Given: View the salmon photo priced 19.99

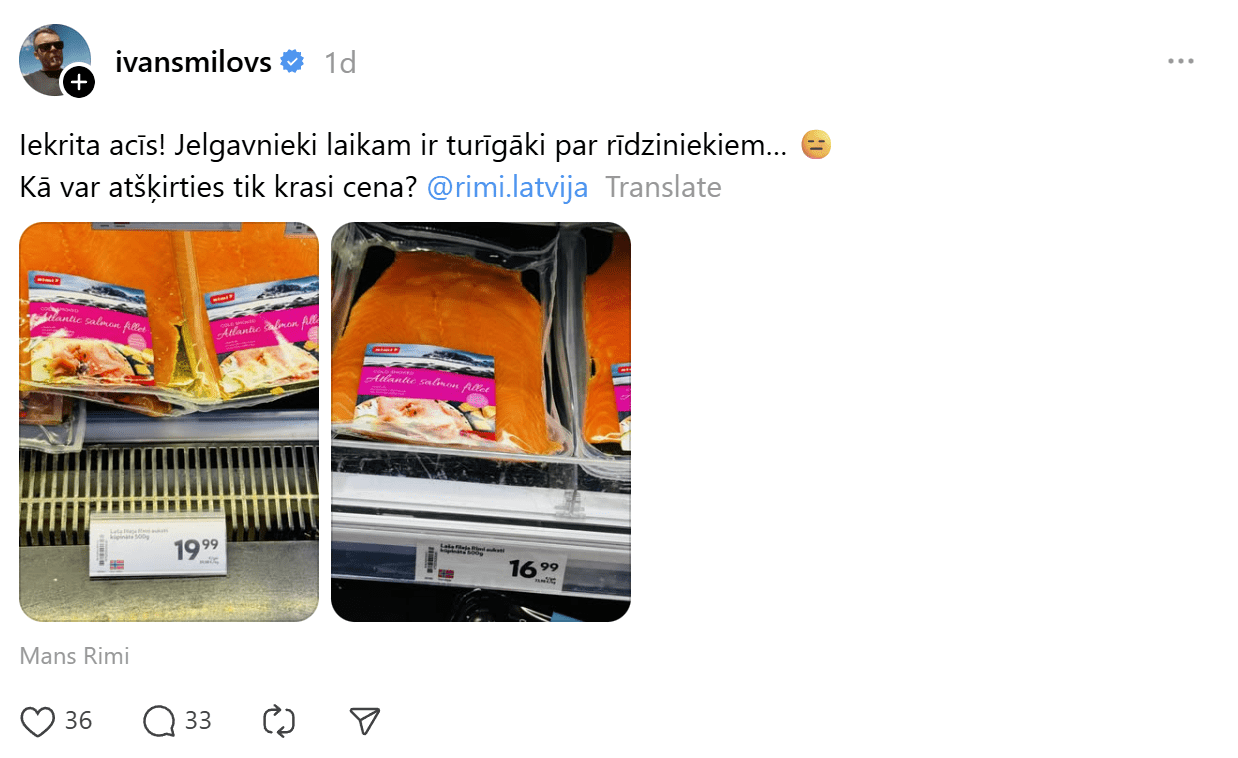Looking at the screenshot, I should coord(169,422).
